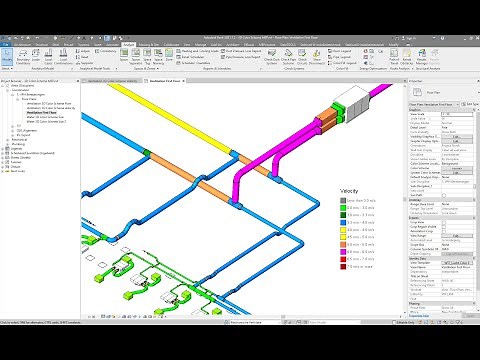Viewport: 480px width, 360px height.
Task: Click the Duct Legend tool
Action: 339,51
